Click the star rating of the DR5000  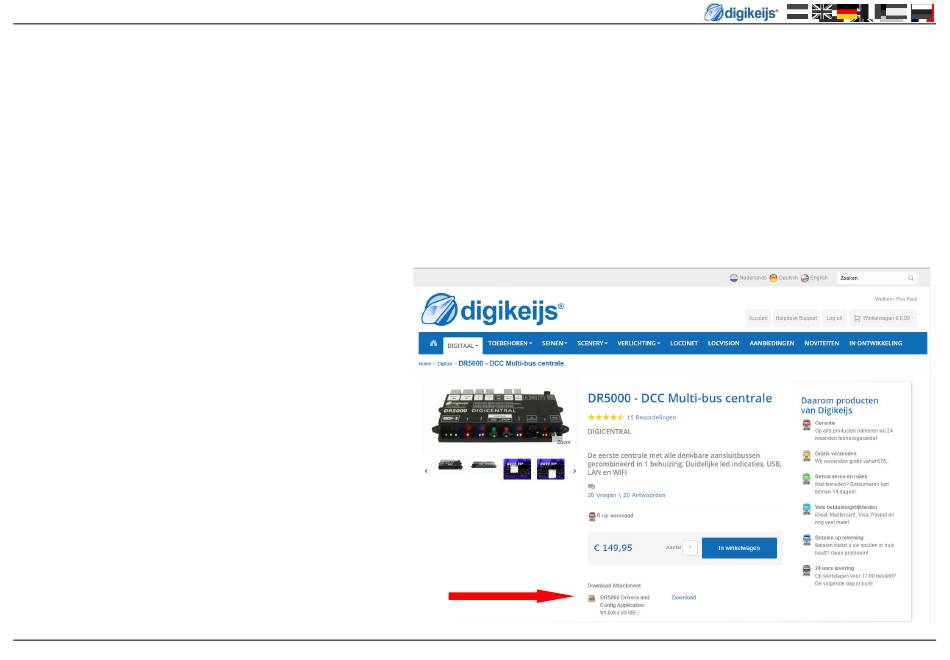605,418
